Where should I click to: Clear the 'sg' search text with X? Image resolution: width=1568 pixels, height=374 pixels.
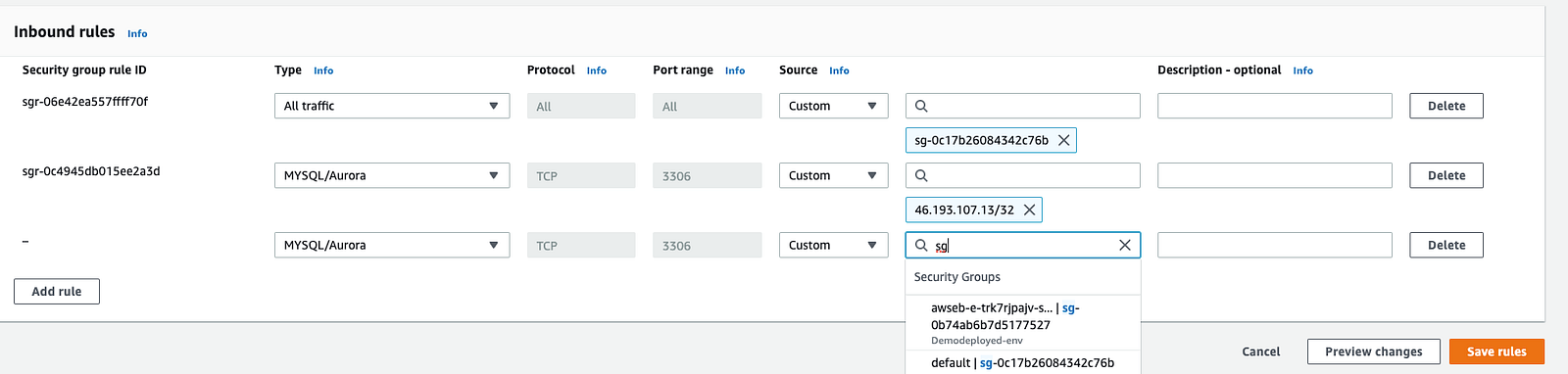(x=1125, y=246)
